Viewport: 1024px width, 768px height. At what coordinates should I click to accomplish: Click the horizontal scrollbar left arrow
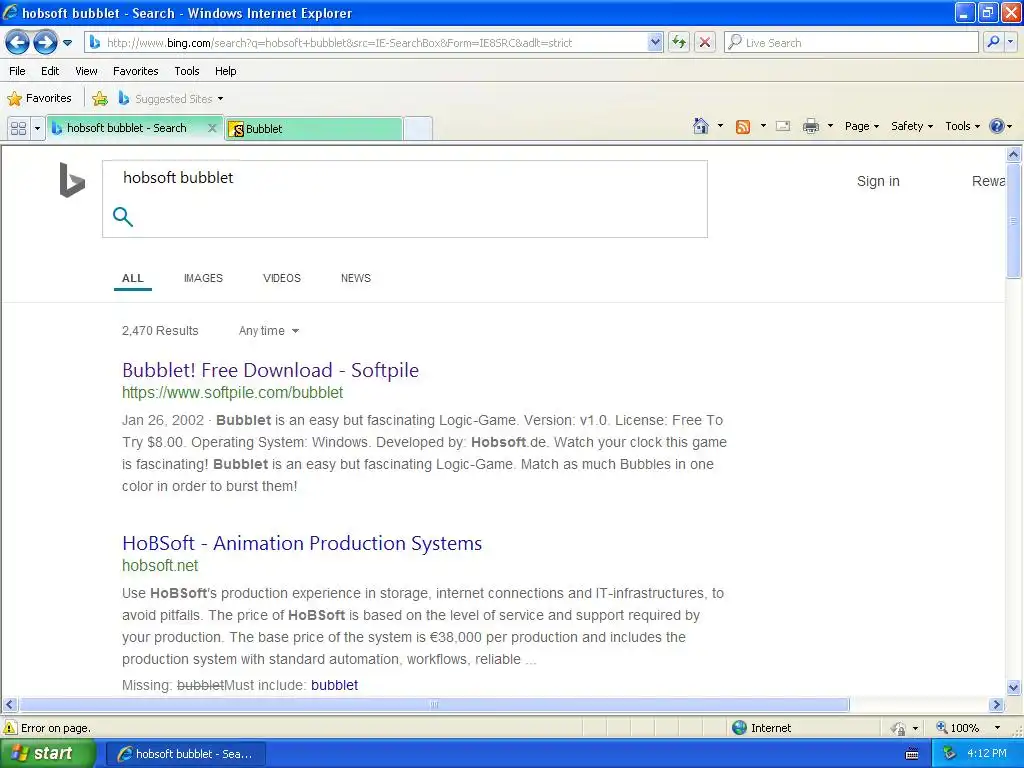click(9, 705)
